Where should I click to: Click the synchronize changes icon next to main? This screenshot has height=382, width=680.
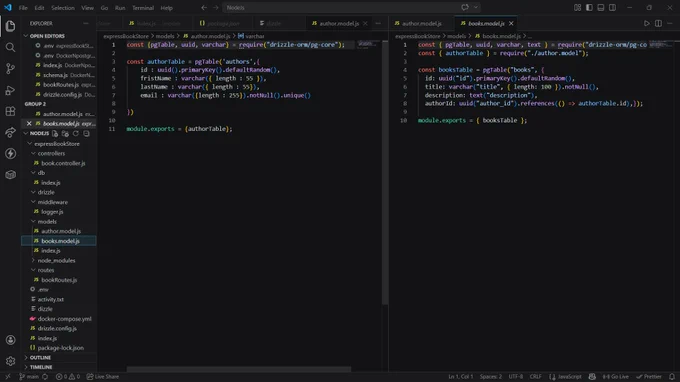coord(45,376)
